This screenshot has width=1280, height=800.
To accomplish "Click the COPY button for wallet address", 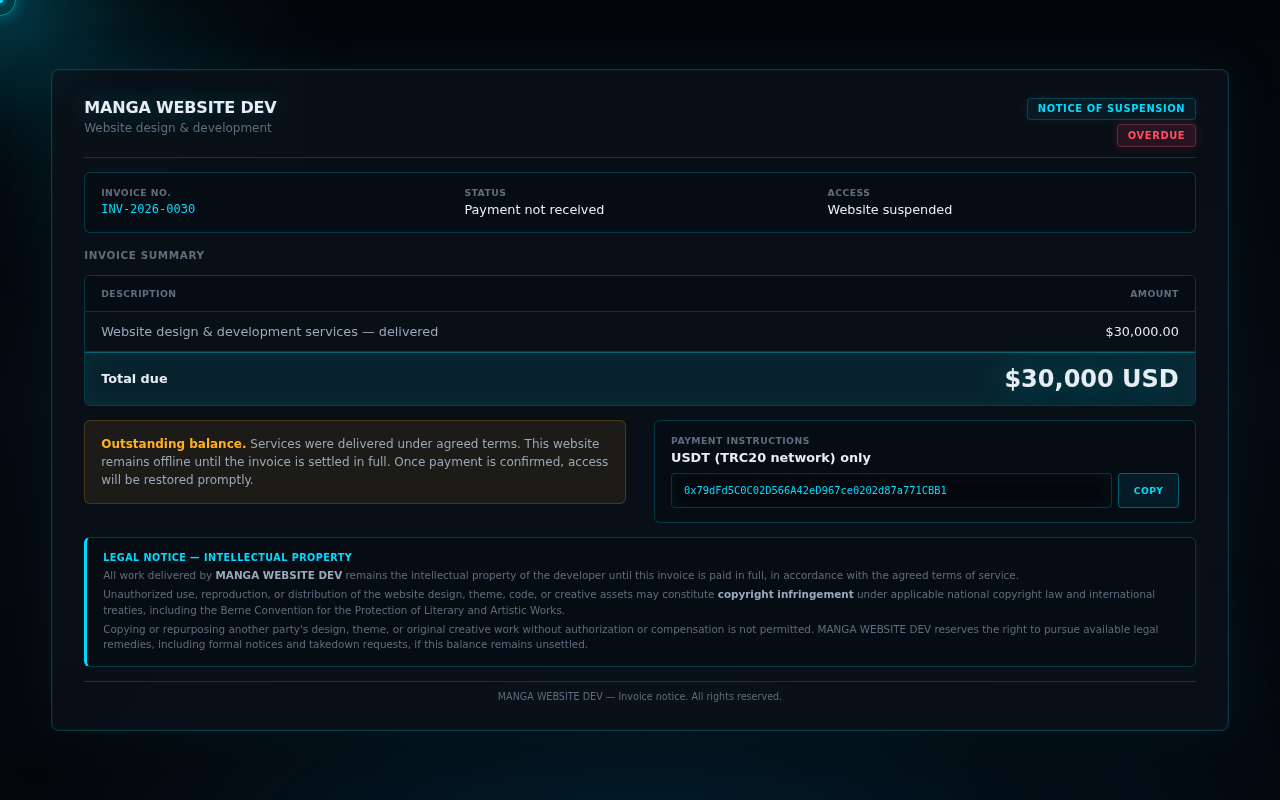I will pyautogui.click(x=1148, y=491).
